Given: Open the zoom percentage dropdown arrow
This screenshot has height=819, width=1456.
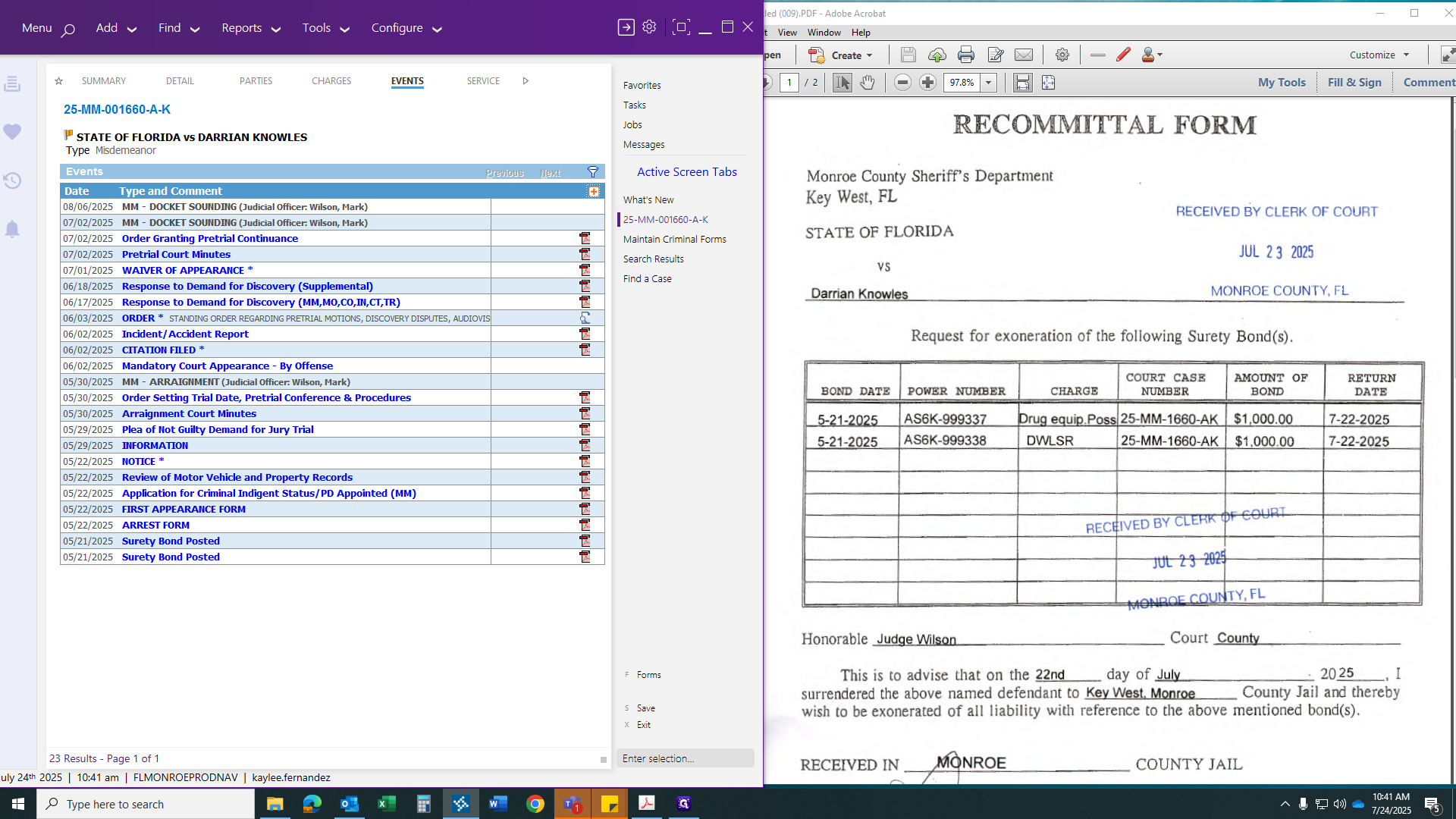Looking at the screenshot, I should coord(988,83).
